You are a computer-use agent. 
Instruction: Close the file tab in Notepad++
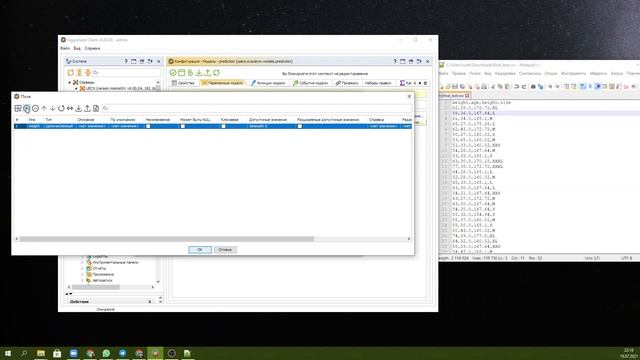(x=467, y=96)
